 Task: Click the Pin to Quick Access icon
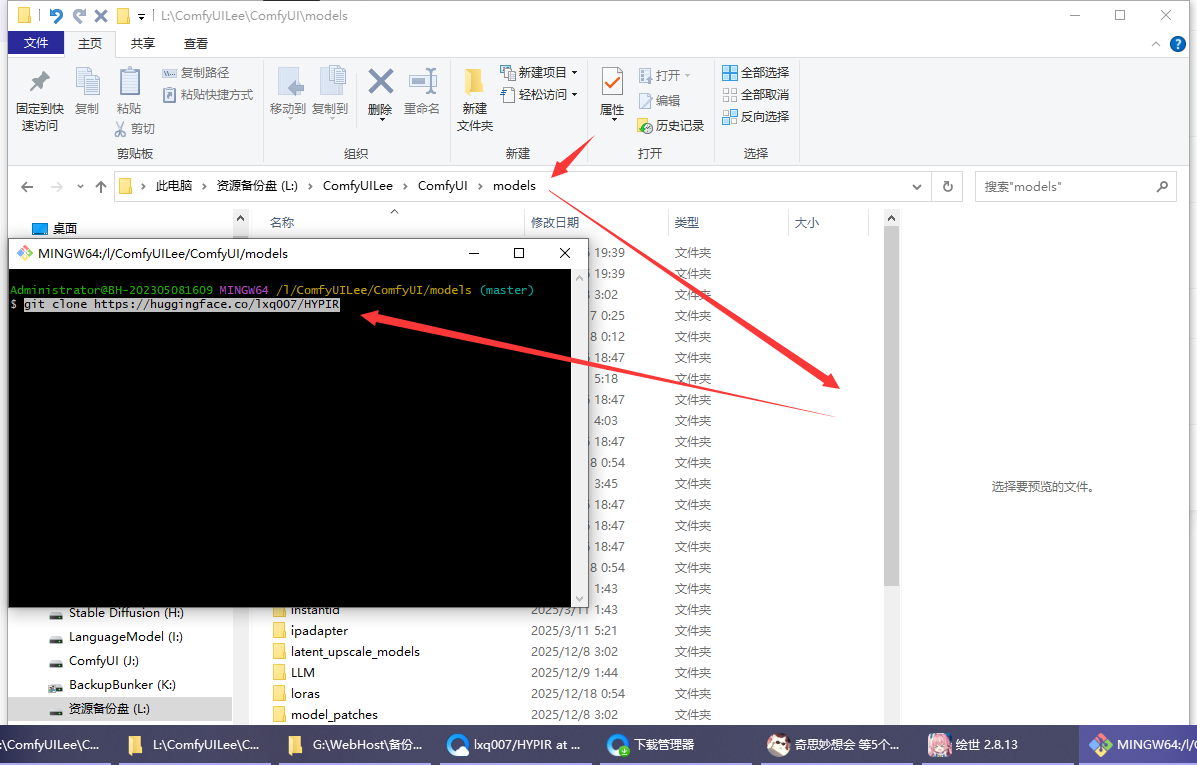[39, 83]
